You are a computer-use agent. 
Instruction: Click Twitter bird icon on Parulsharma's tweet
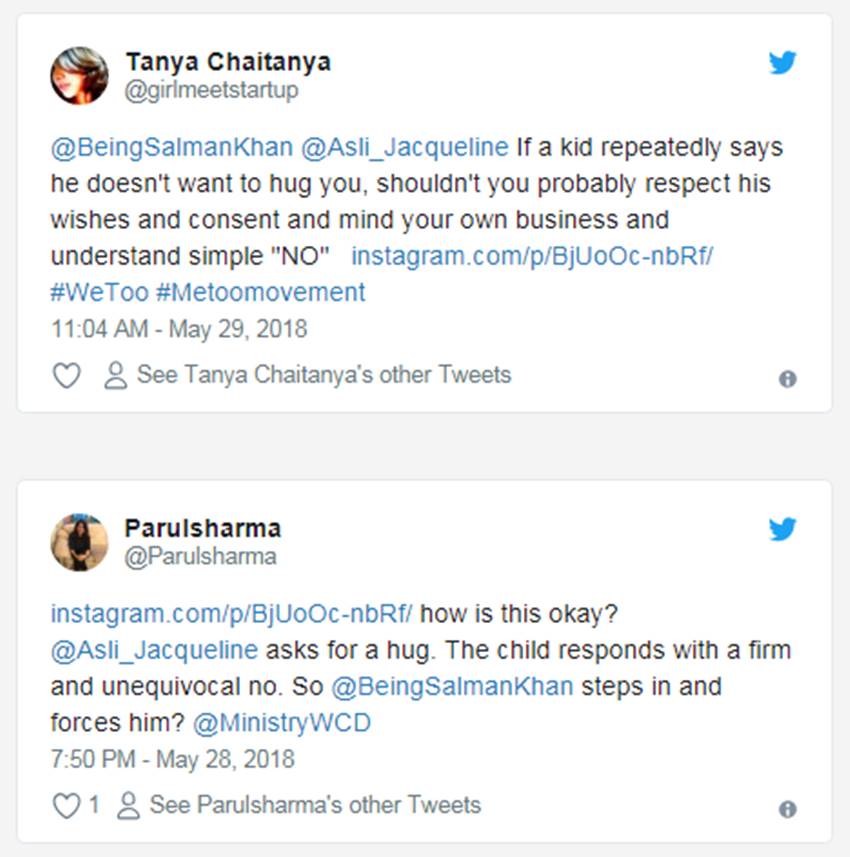tap(782, 529)
